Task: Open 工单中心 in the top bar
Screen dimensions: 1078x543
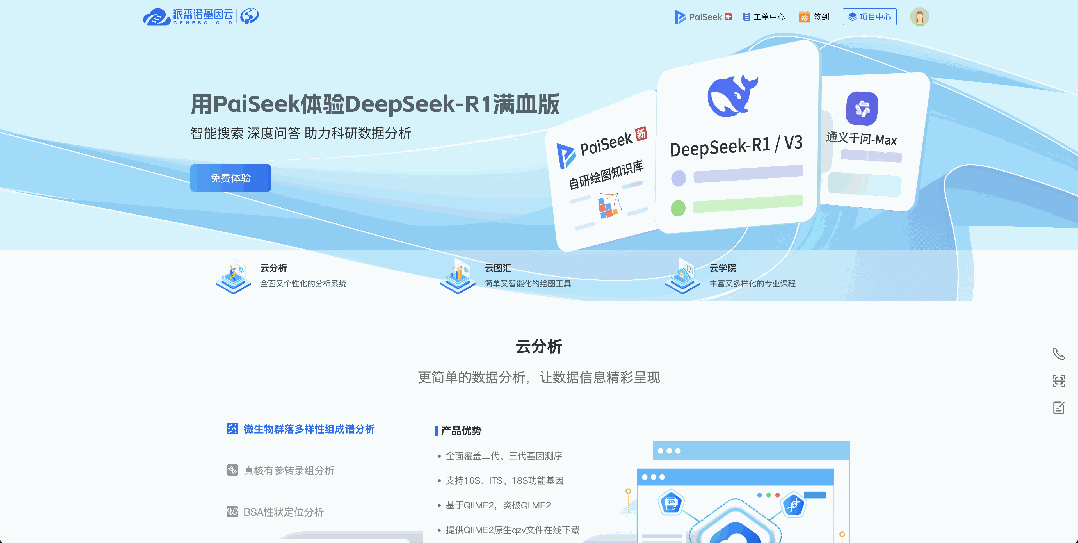Action: pyautogui.click(x=764, y=17)
